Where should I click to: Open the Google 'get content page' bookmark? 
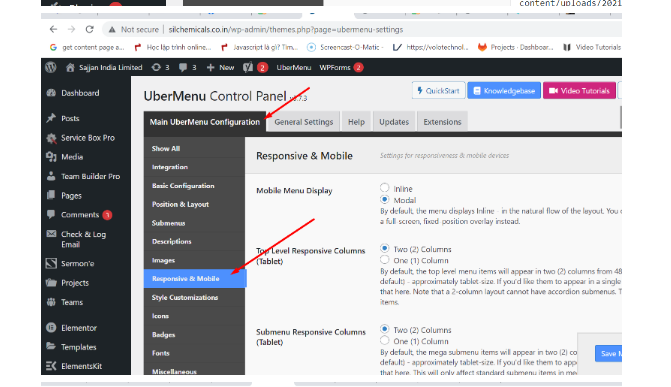87,47
